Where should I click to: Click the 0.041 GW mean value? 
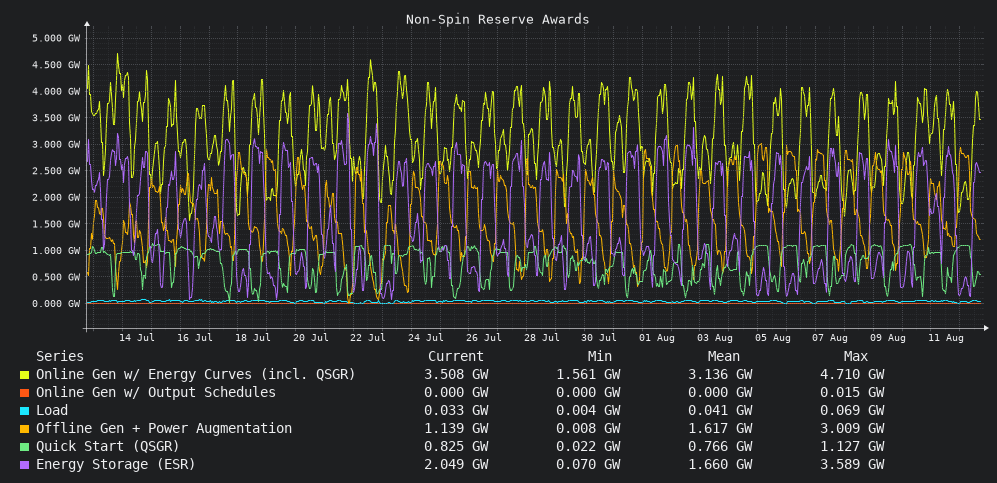click(x=720, y=411)
